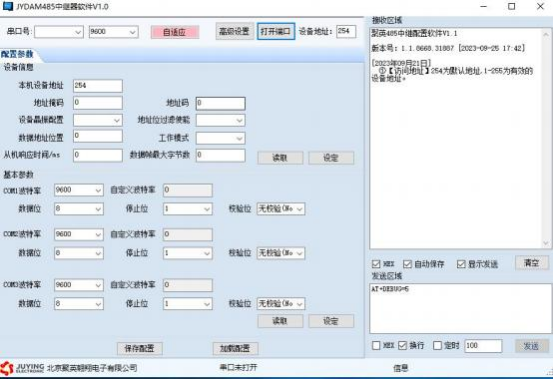Expand the 地址位过滤使能 dropdown
The image size is (554, 380).
coord(220,120)
